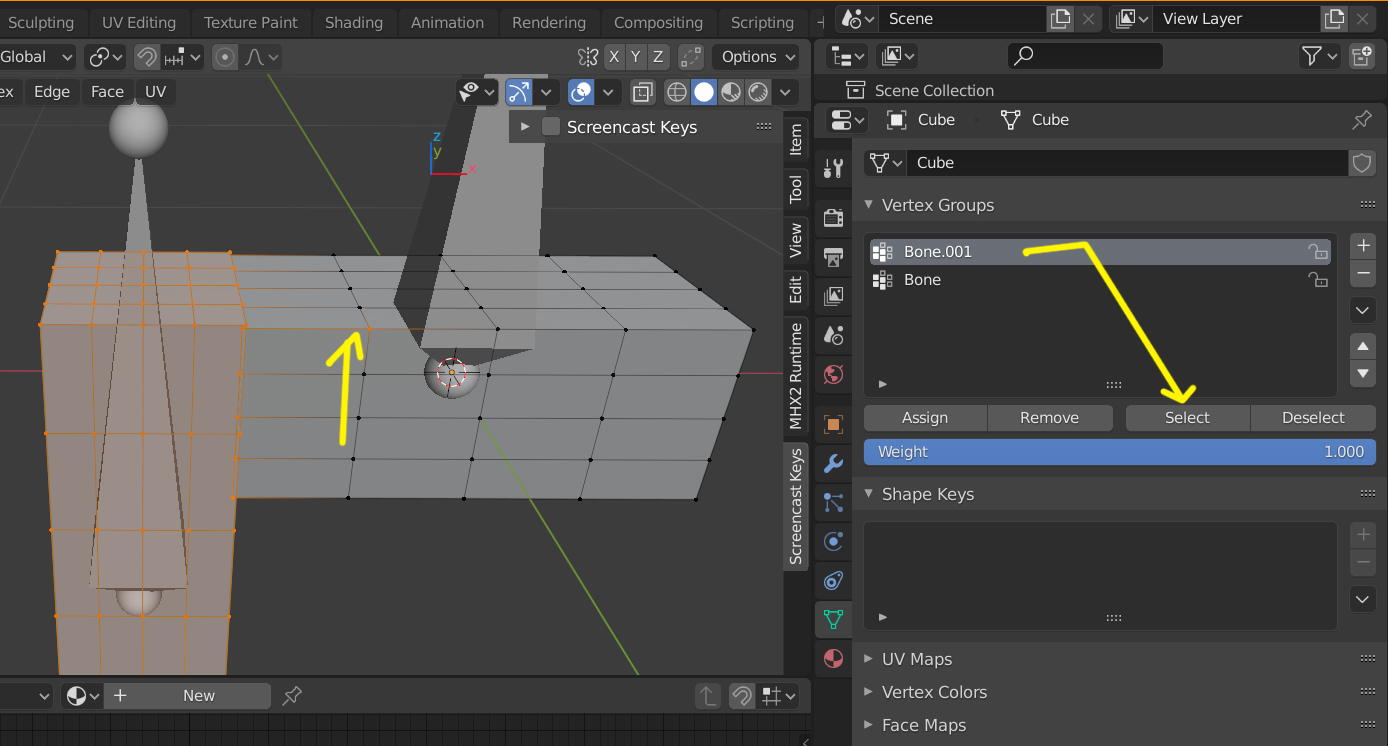Switch to the UV Editing workspace tab
The width and height of the screenshot is (1388, 746).
(139, 22)
